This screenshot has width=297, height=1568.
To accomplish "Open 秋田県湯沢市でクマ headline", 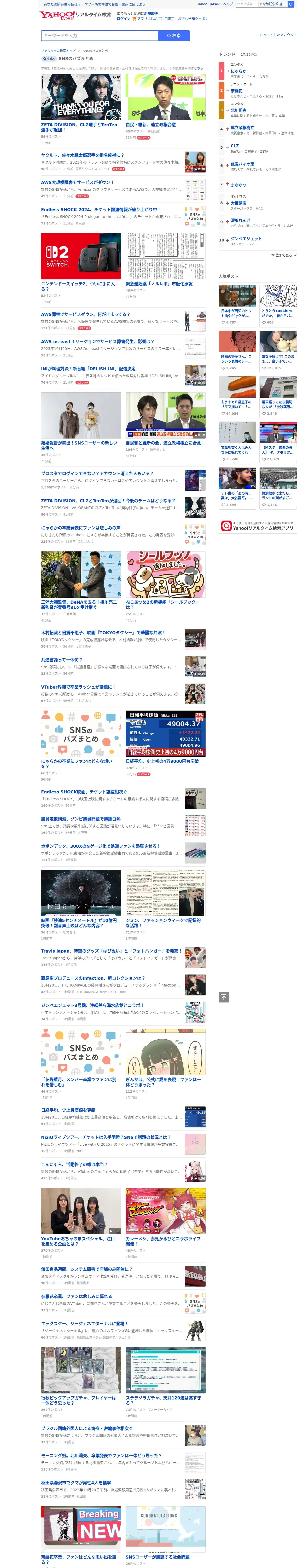I will click(76, 1482).
